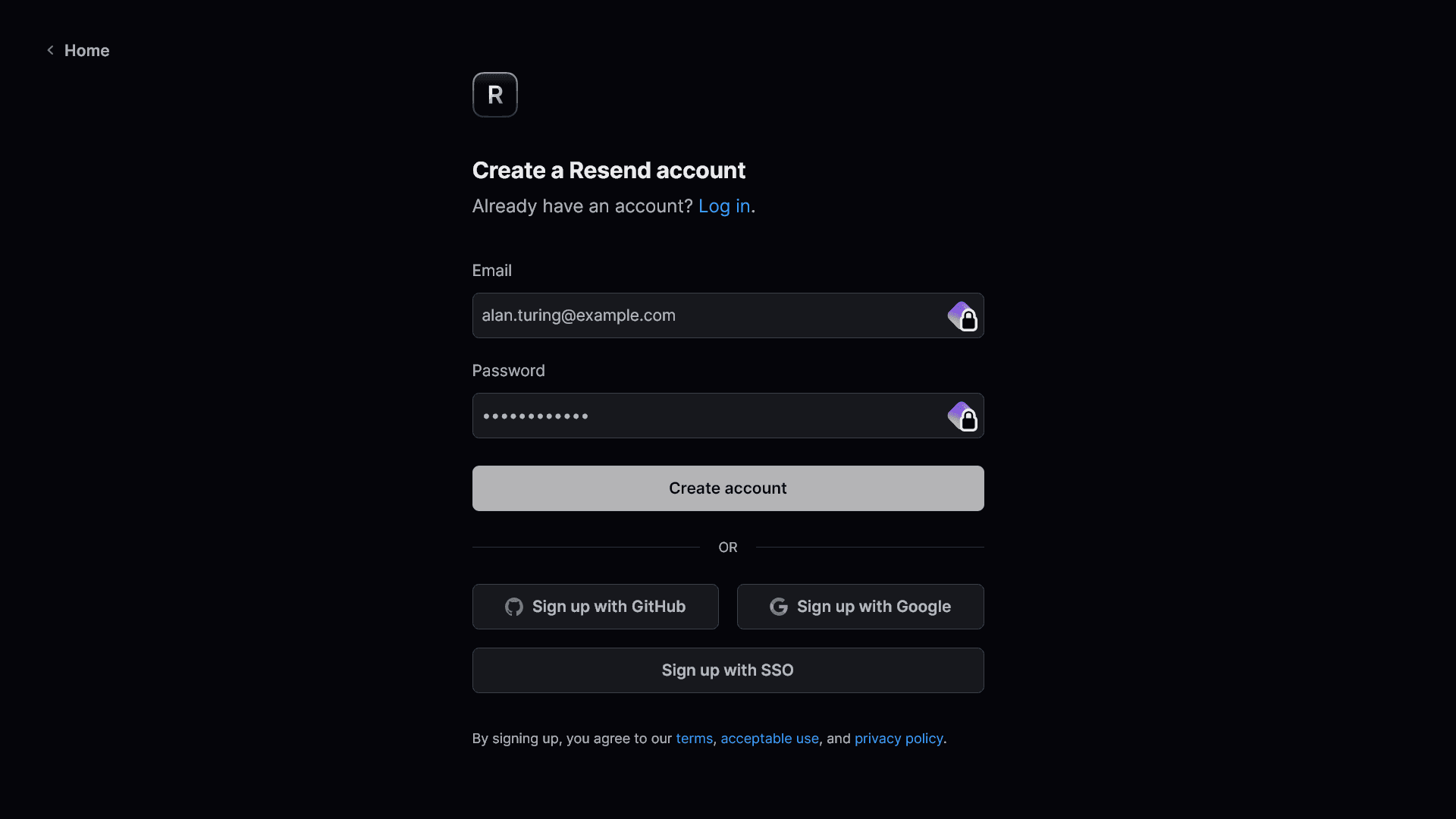Open the privacy policy link
Viewport: 1456px width, 819px height.
point(899,739)
